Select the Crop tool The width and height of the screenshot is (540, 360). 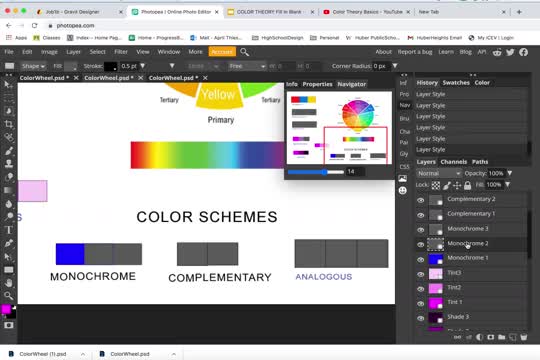pyautogui.click(x=9, y=124)
